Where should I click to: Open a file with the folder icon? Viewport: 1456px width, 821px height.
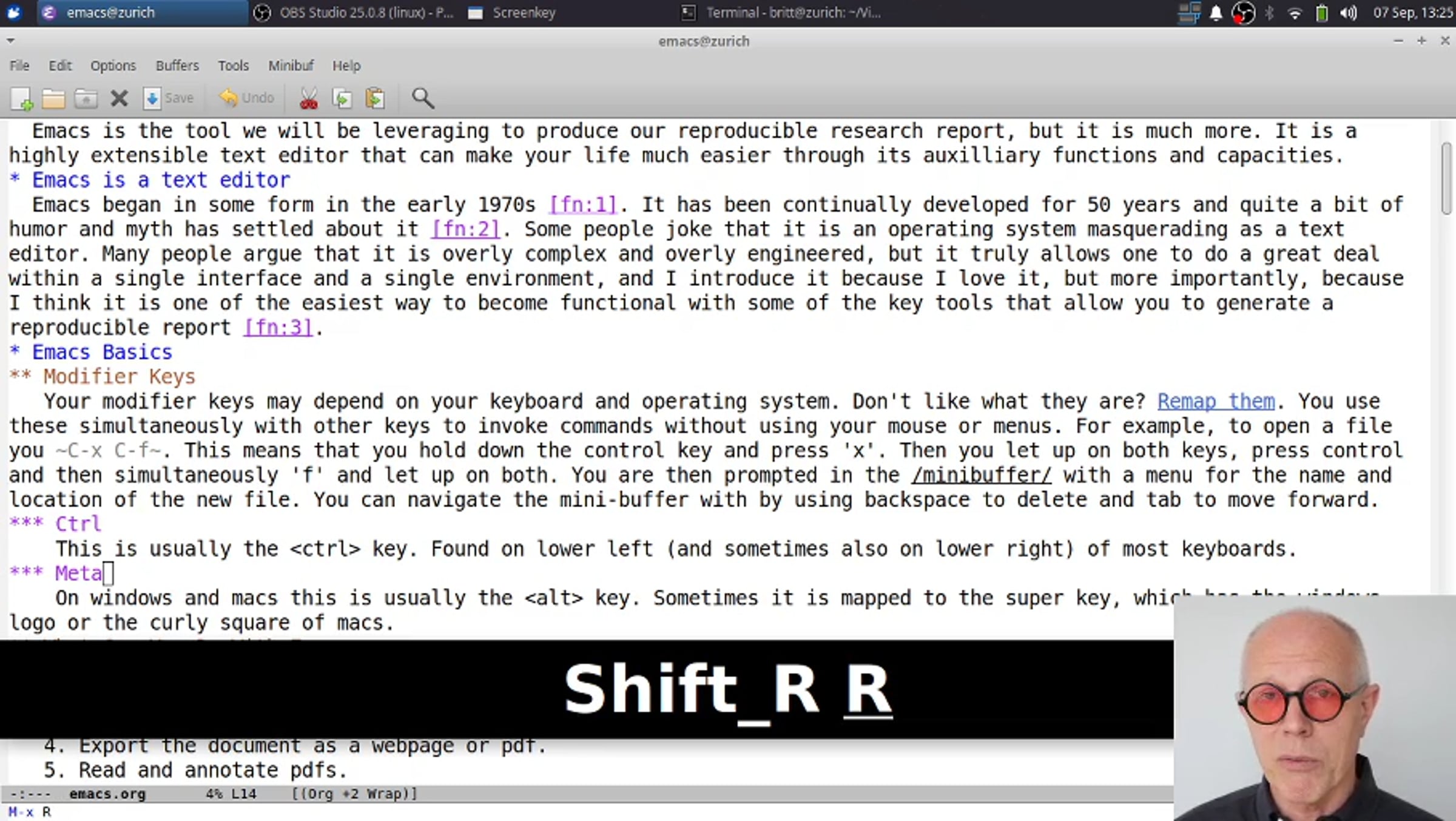pos(53,98)
